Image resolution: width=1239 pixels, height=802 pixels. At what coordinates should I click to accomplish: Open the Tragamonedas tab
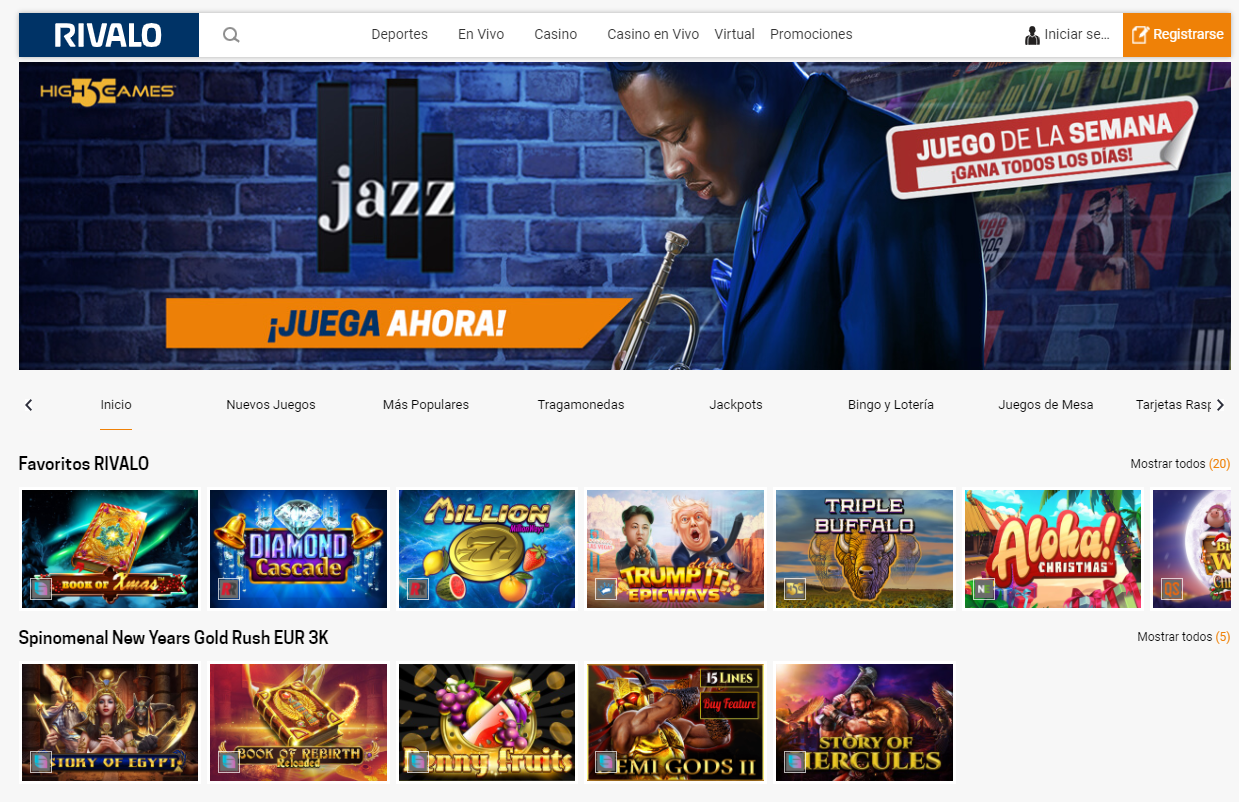click(581, 405)
